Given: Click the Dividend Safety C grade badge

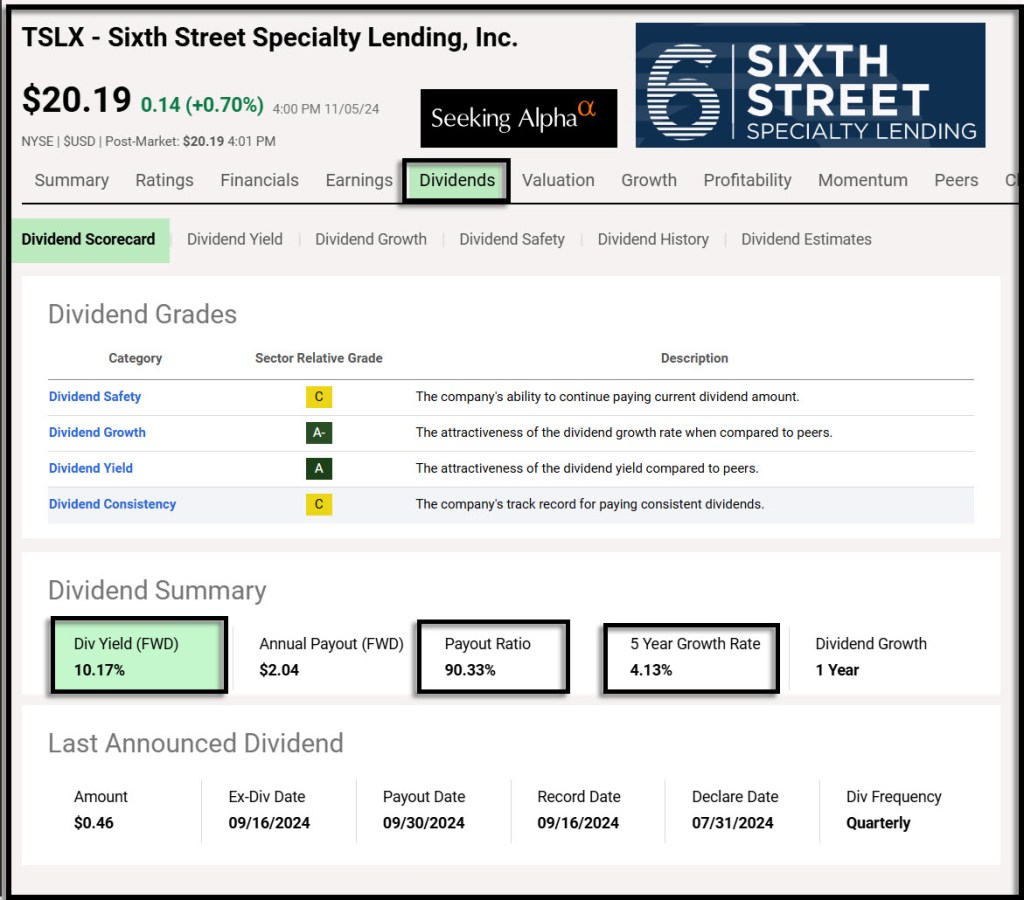Looking at the screenshot, I should pyautogui.click(x=318, y=397).
